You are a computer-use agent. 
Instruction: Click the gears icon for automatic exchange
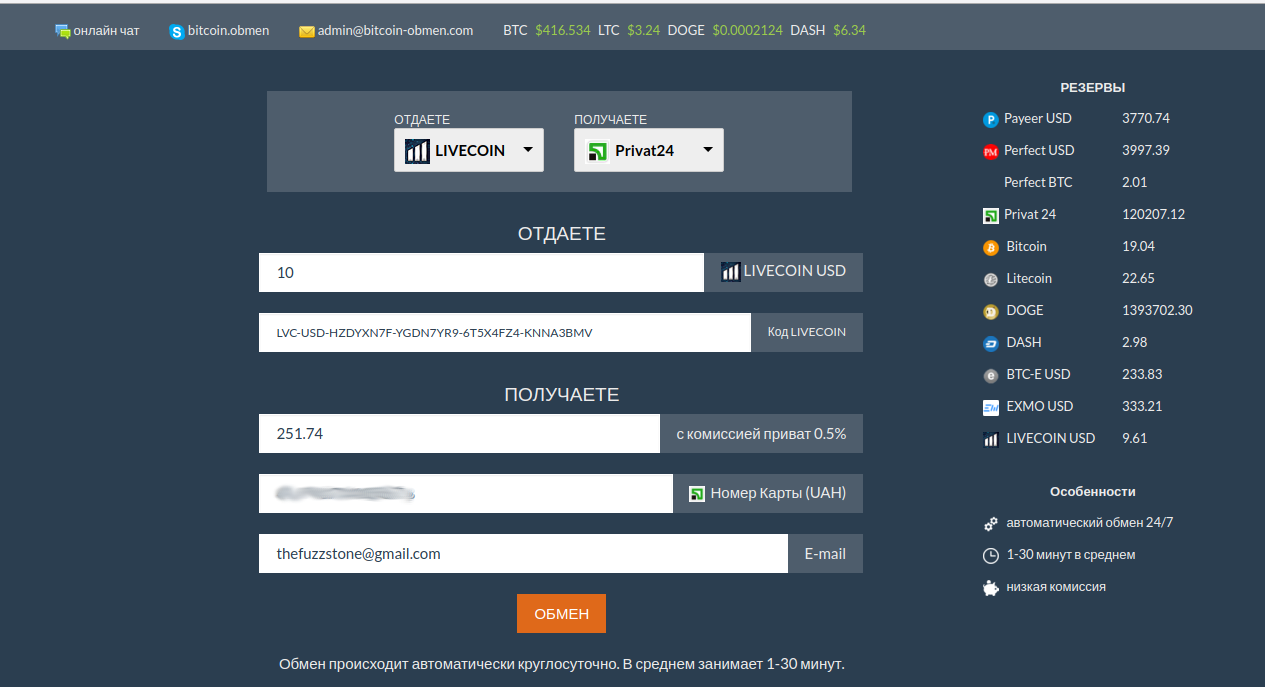click(991, 523)
